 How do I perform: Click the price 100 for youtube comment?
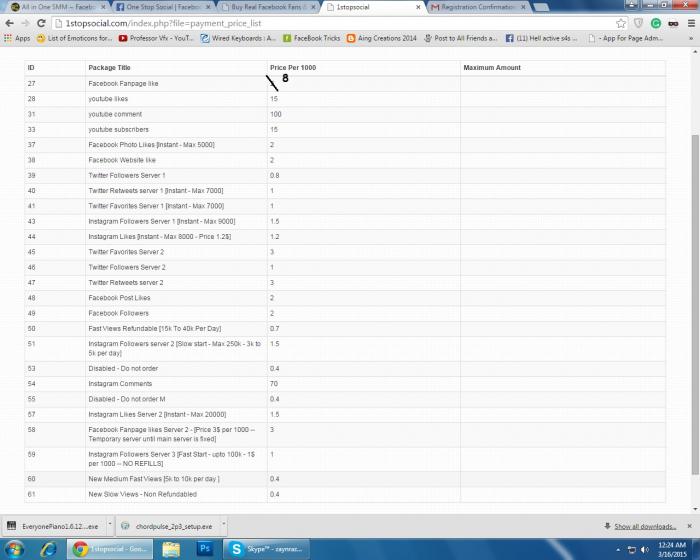pyautogui.click(x=275, y=114)
